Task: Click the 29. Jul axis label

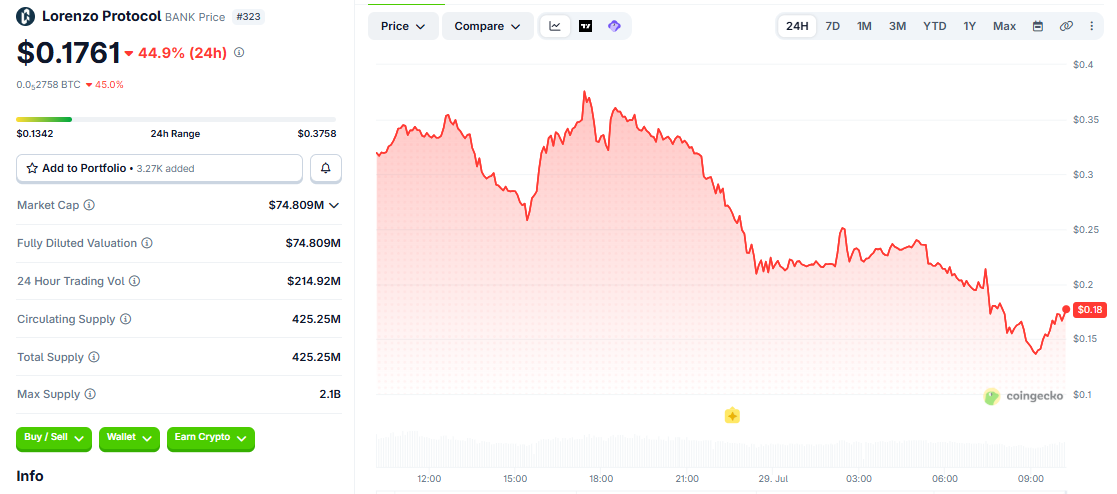Action: click(772, 478)
